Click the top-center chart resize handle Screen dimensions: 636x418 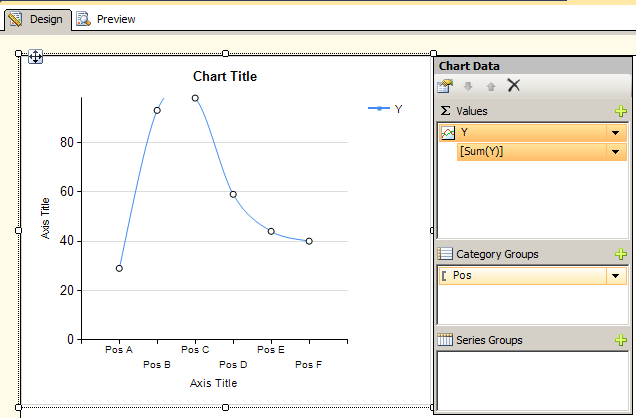pyautogui.click(x=226, y=54)
